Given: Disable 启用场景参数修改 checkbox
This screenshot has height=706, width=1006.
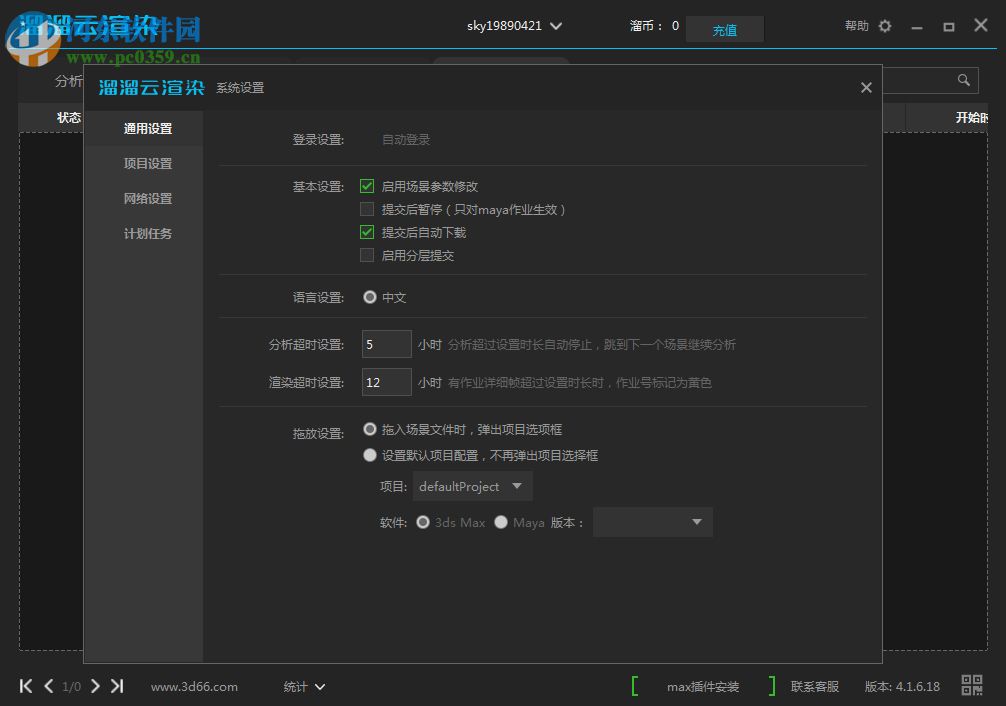Looking at the screenshot, I should [367, 186].
